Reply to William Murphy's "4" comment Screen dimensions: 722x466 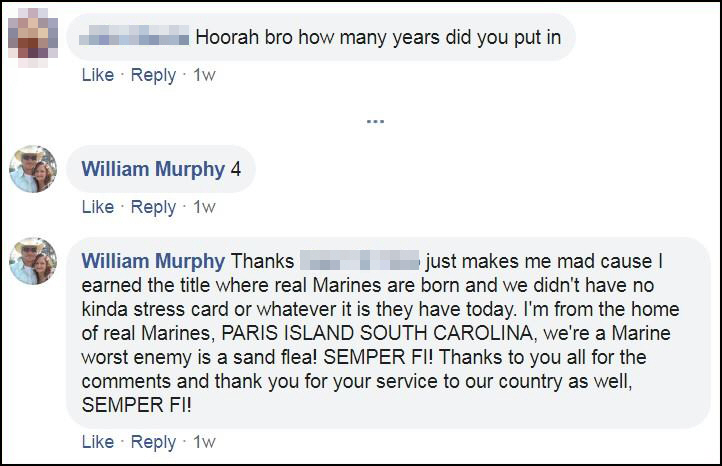[153, 207]
